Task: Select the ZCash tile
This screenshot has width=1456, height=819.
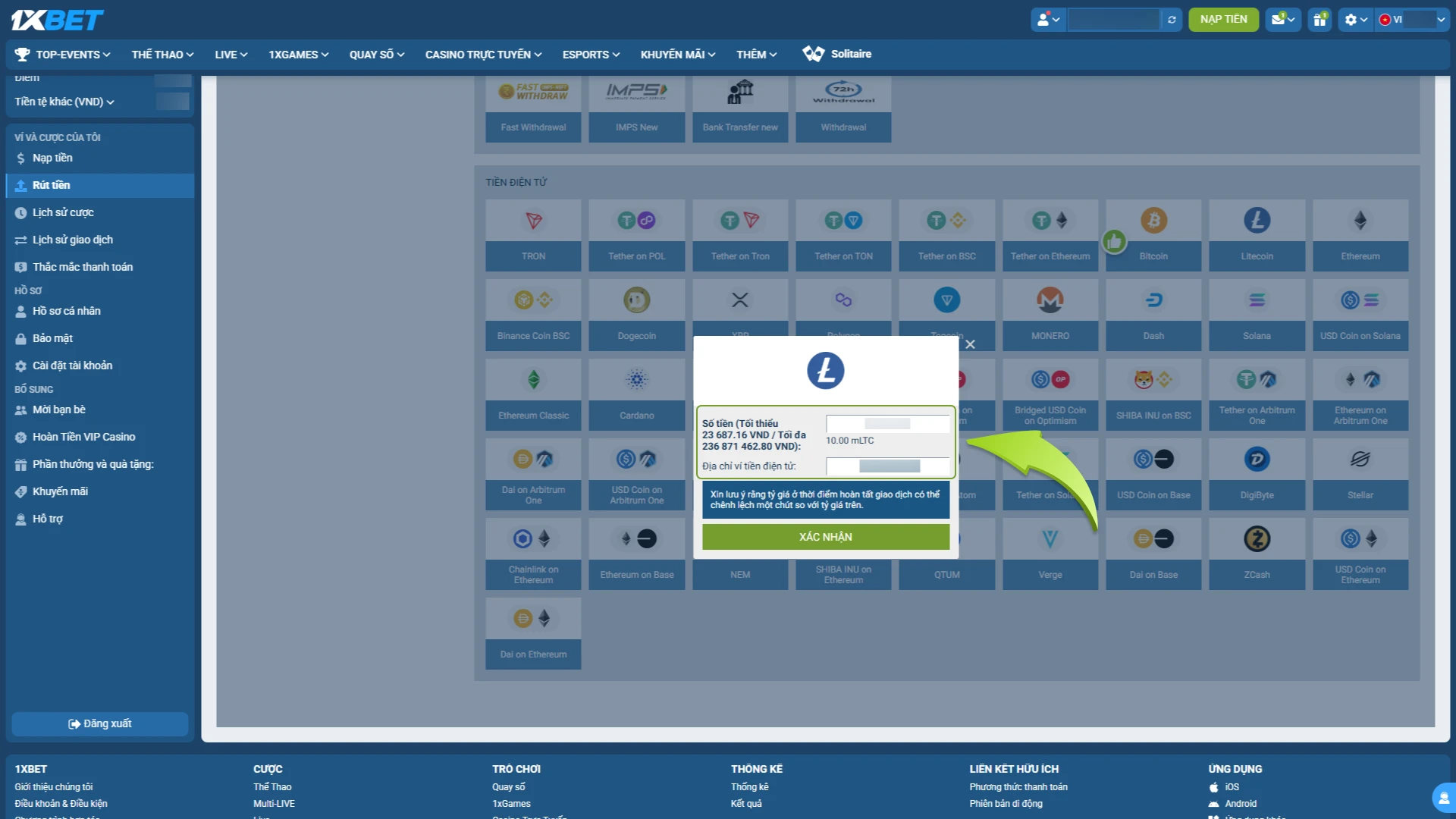Action: coord(1257,554)
